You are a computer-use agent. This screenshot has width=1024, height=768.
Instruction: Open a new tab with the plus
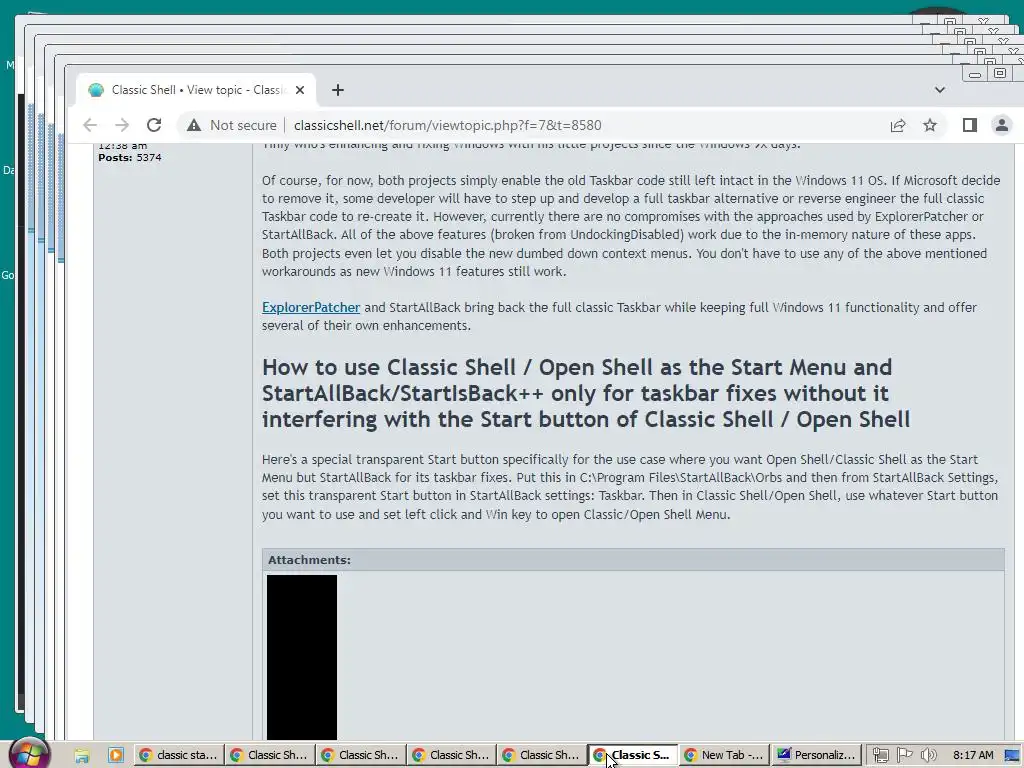(338, 90)
